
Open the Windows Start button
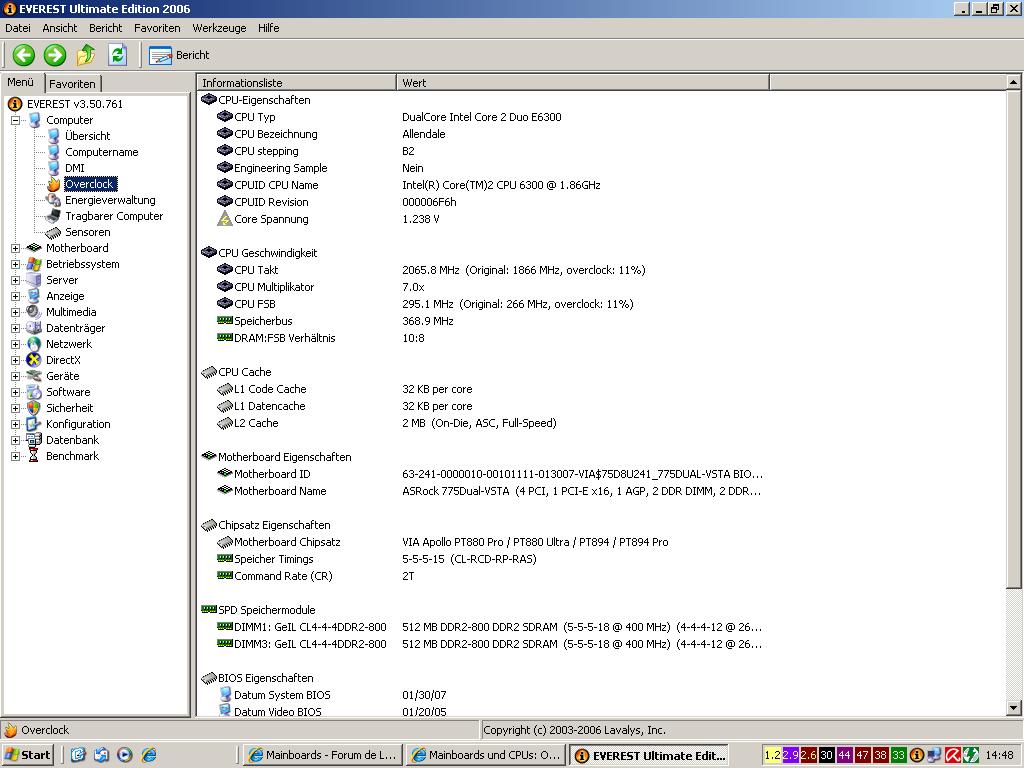[27, 755]
